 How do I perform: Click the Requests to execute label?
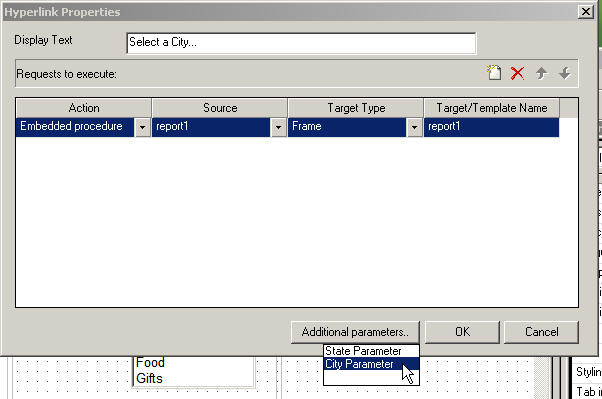(66, 74)
